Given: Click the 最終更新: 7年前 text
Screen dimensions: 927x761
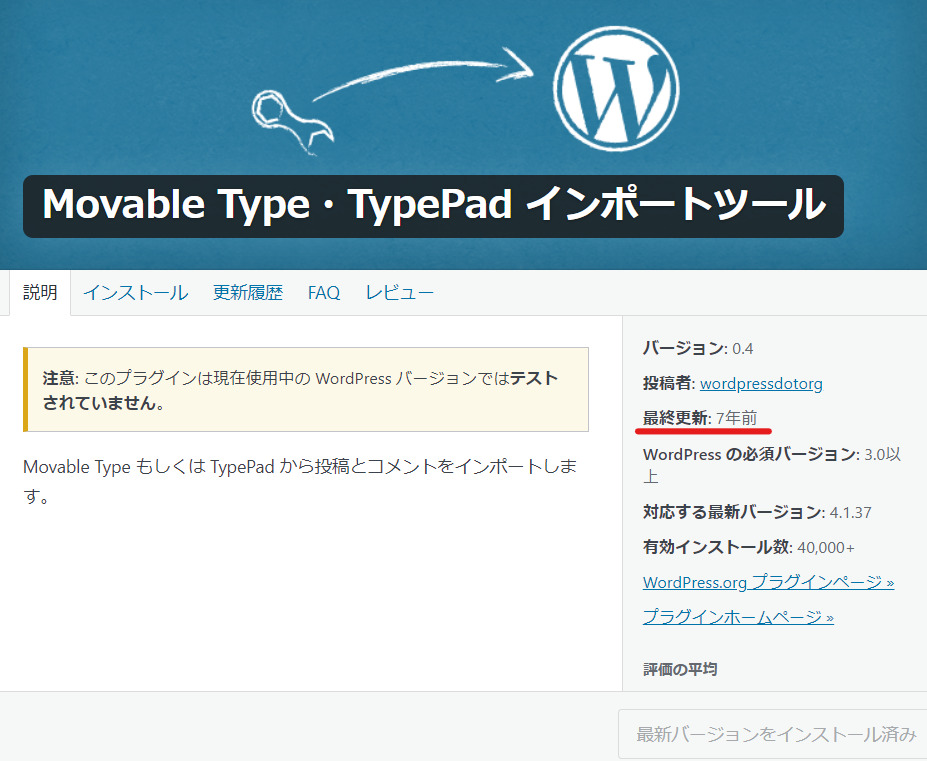Looking at the screenshot, I should 699,419.
